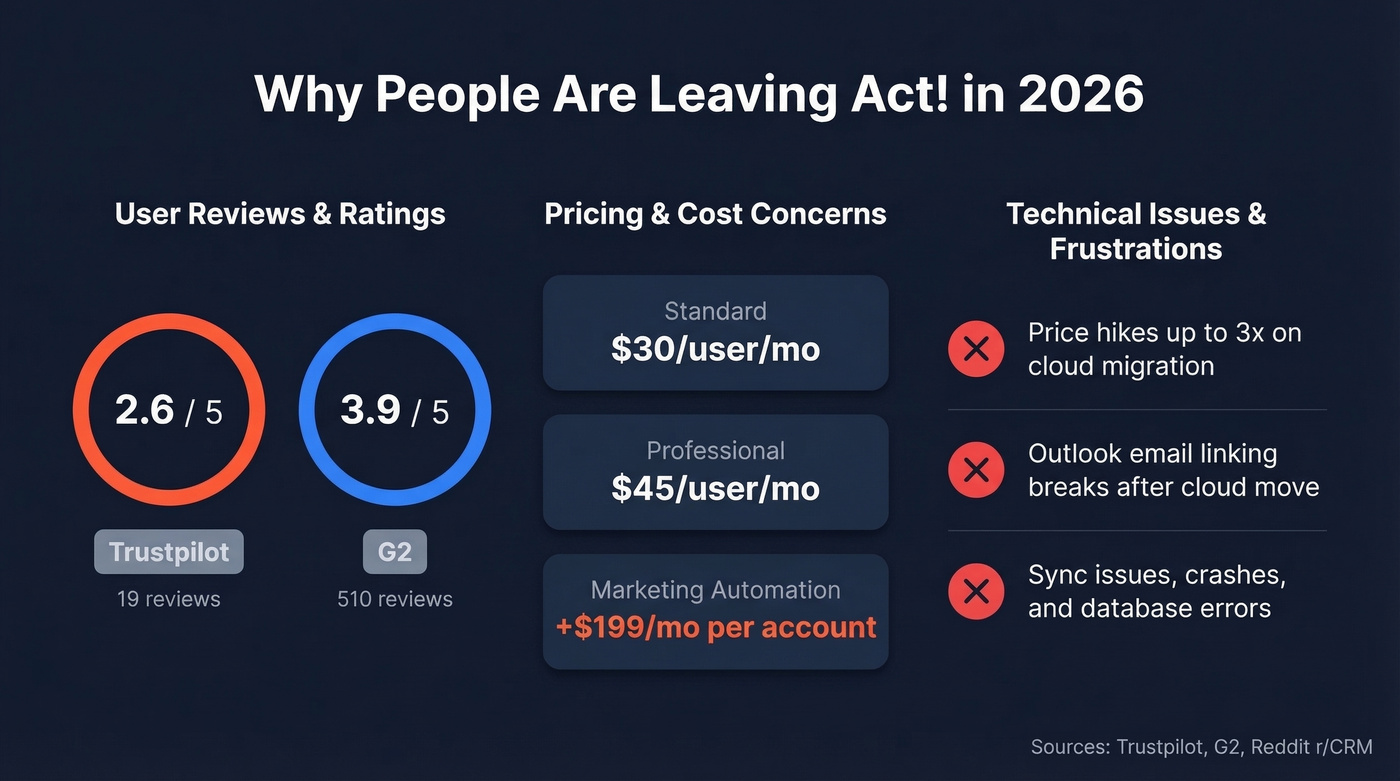The image size is (1400, 781).
Task: Click the User Reviews & Ratings heading
Action: pos(280,213)
